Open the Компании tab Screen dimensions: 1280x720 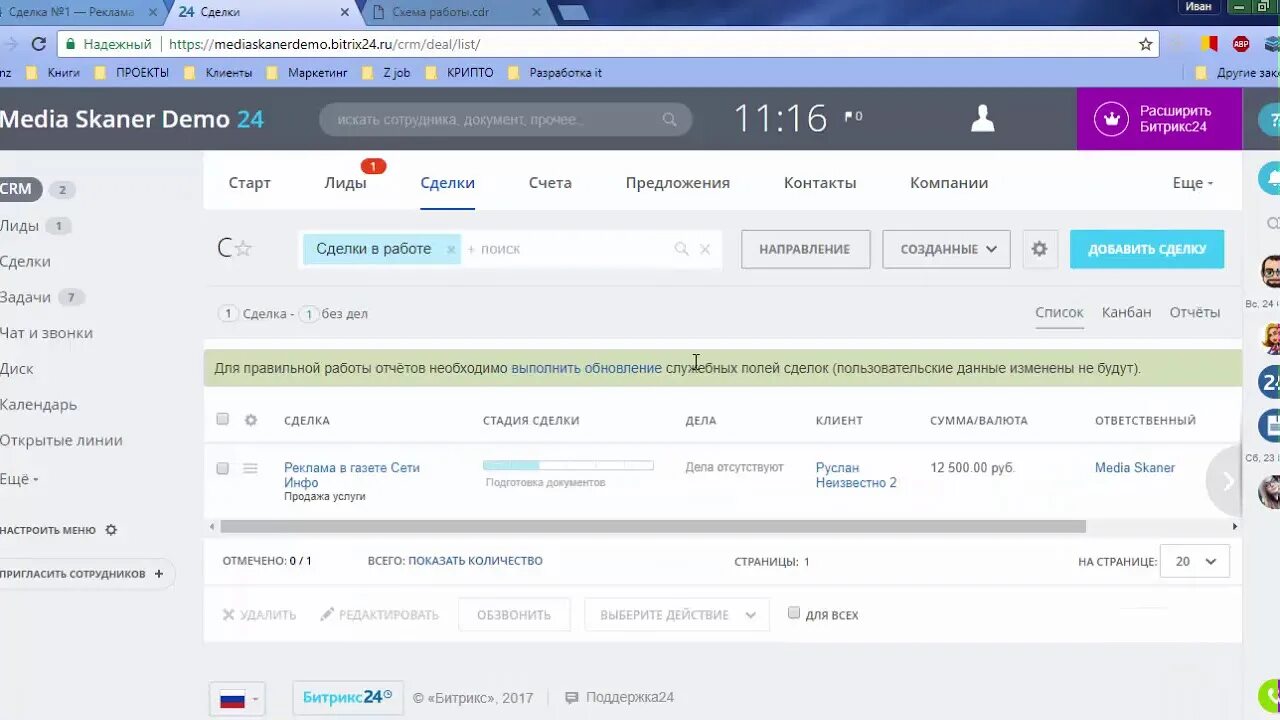click(949, 183)
